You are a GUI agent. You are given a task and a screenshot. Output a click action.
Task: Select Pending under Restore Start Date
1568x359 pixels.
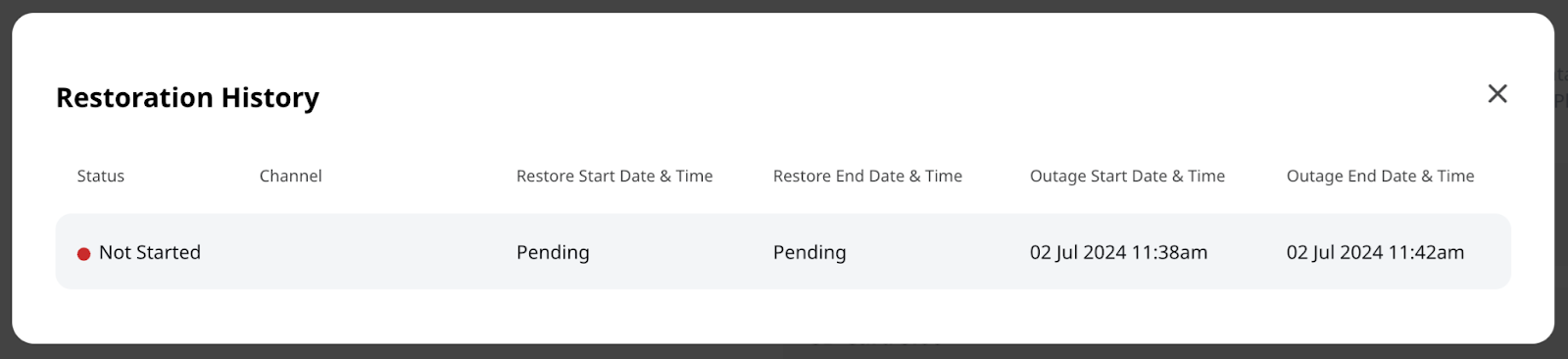point(553,252)
